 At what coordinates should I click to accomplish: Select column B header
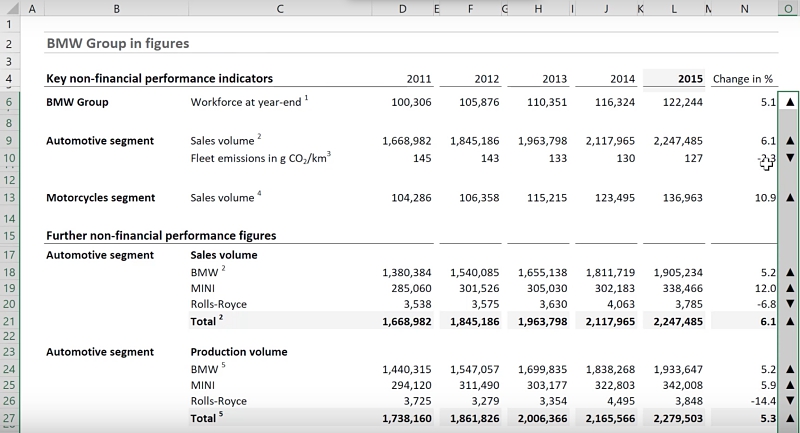point(117,9)
